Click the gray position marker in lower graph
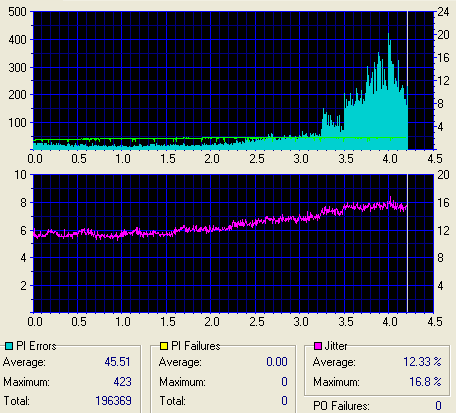 (x=407, y=243)
